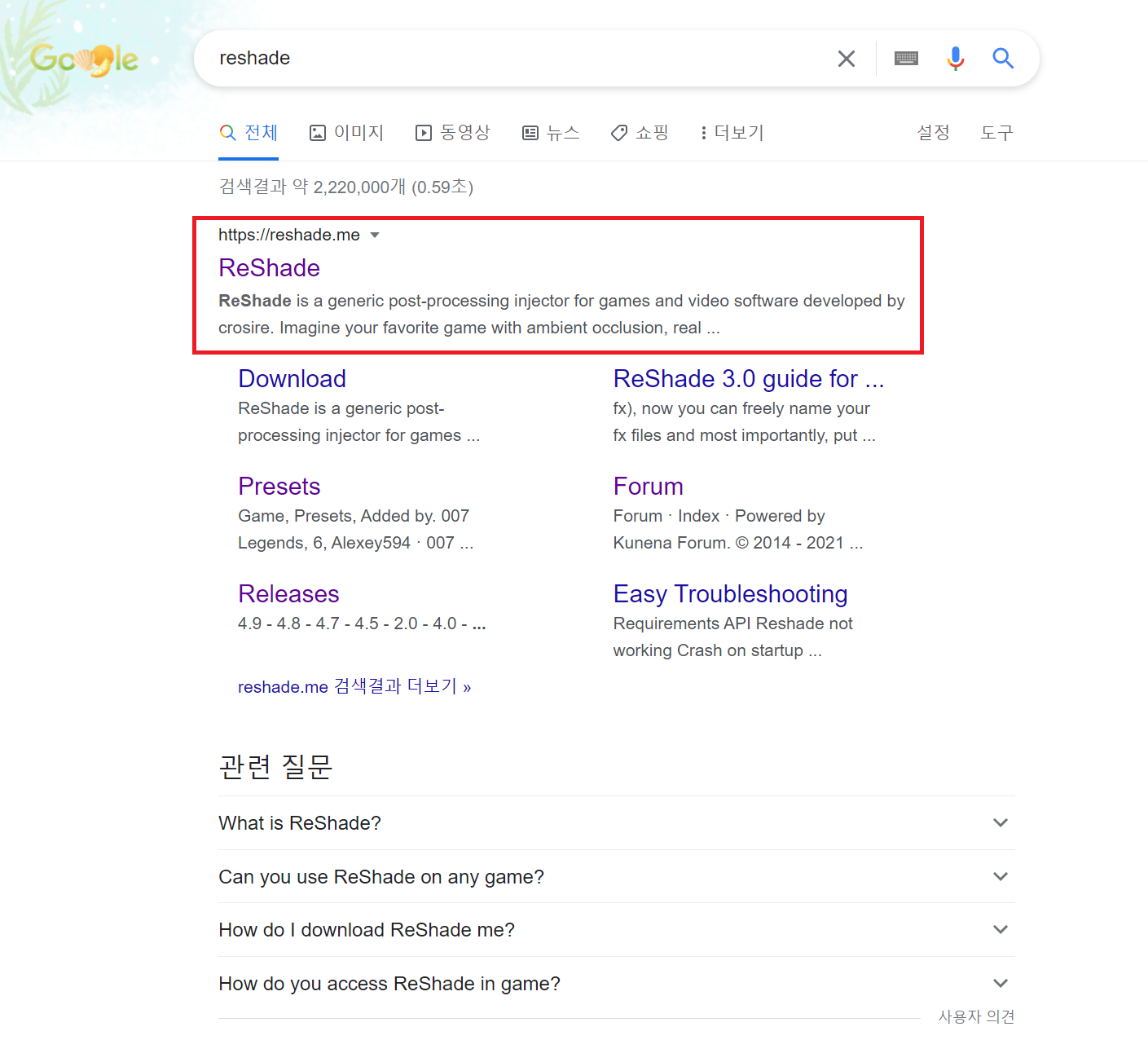The width and height of the screenshot is (1148, 1062).
Task: Open dropdown arrow next to https://reshade.me
Action: coord(375,236)
